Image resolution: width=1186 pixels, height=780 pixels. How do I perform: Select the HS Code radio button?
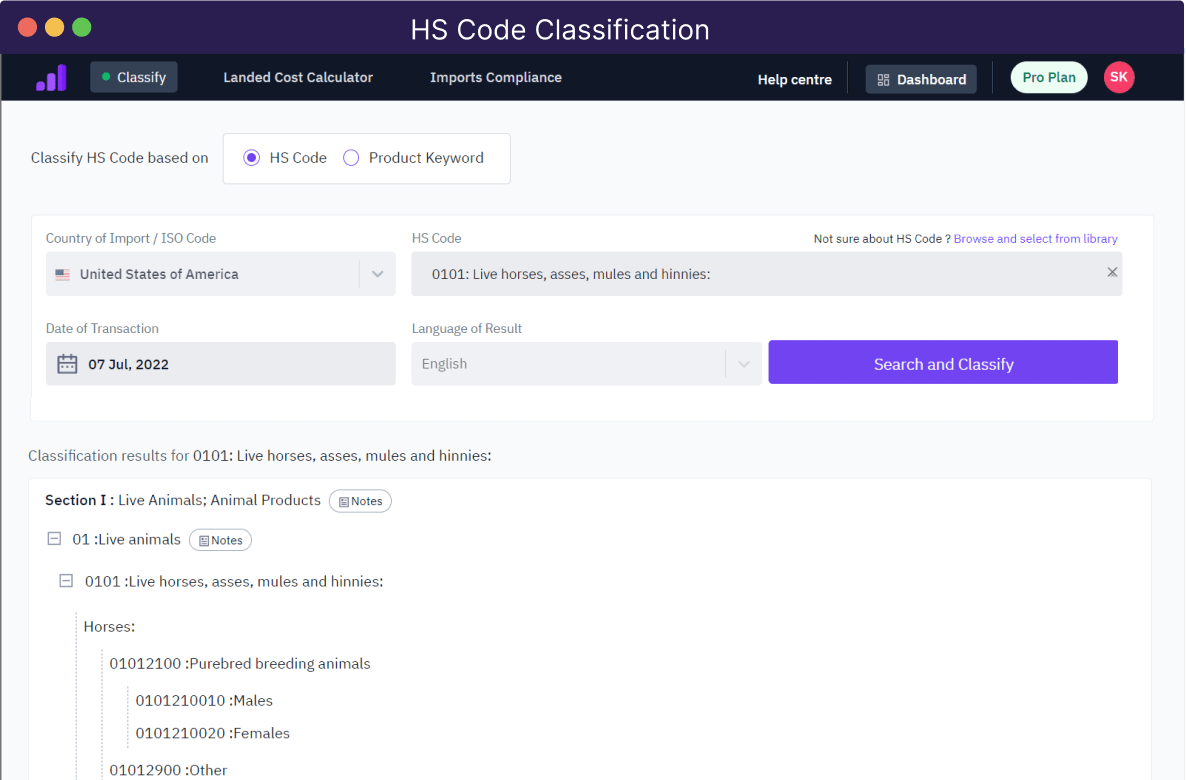[x=251, y=157]
